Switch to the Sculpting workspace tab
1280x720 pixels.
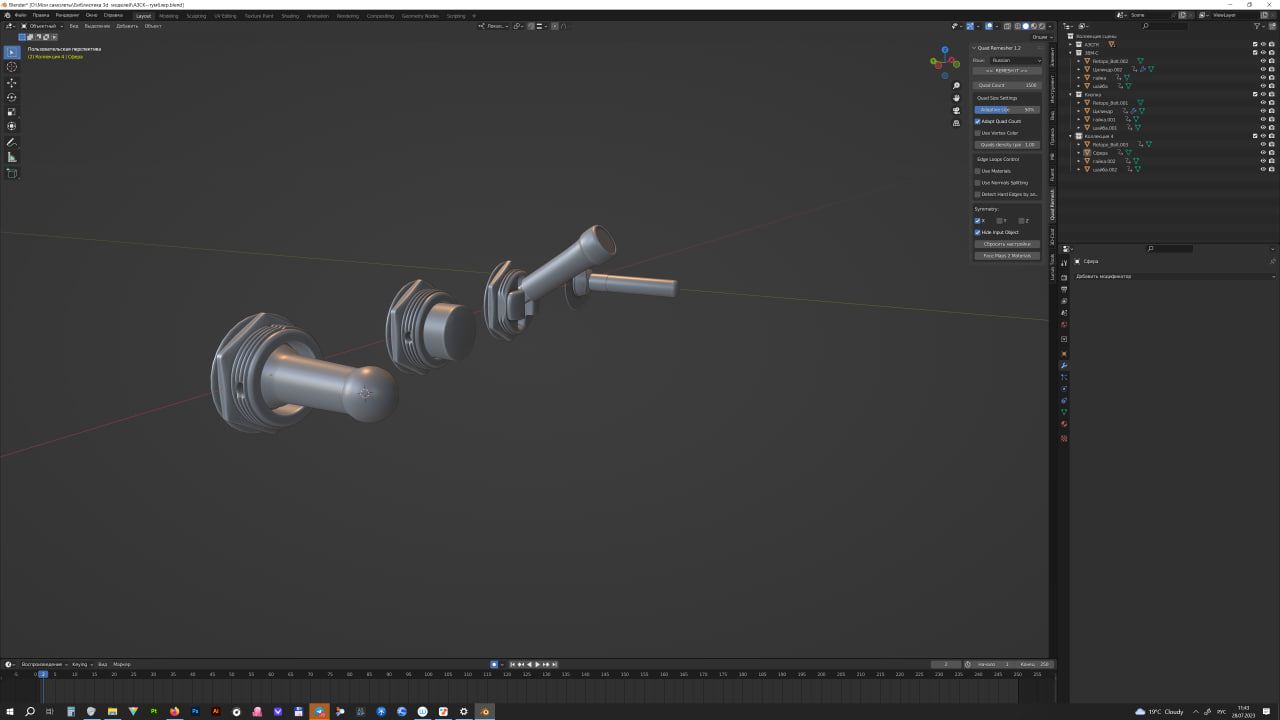[x=196, y=16]
